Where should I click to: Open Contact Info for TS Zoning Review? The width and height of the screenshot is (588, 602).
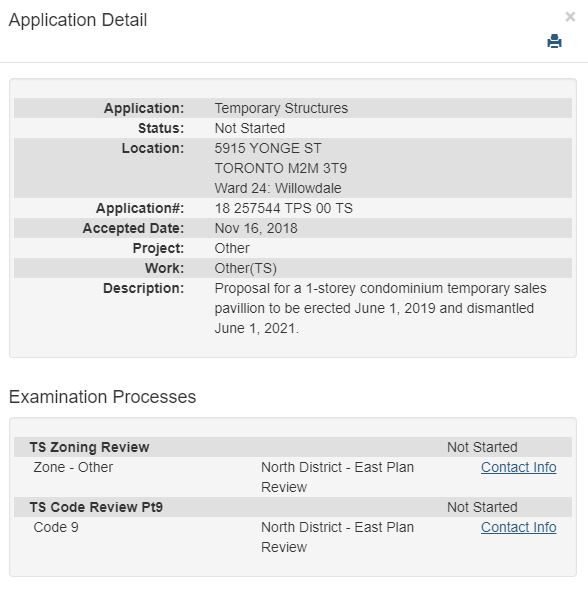519,467
